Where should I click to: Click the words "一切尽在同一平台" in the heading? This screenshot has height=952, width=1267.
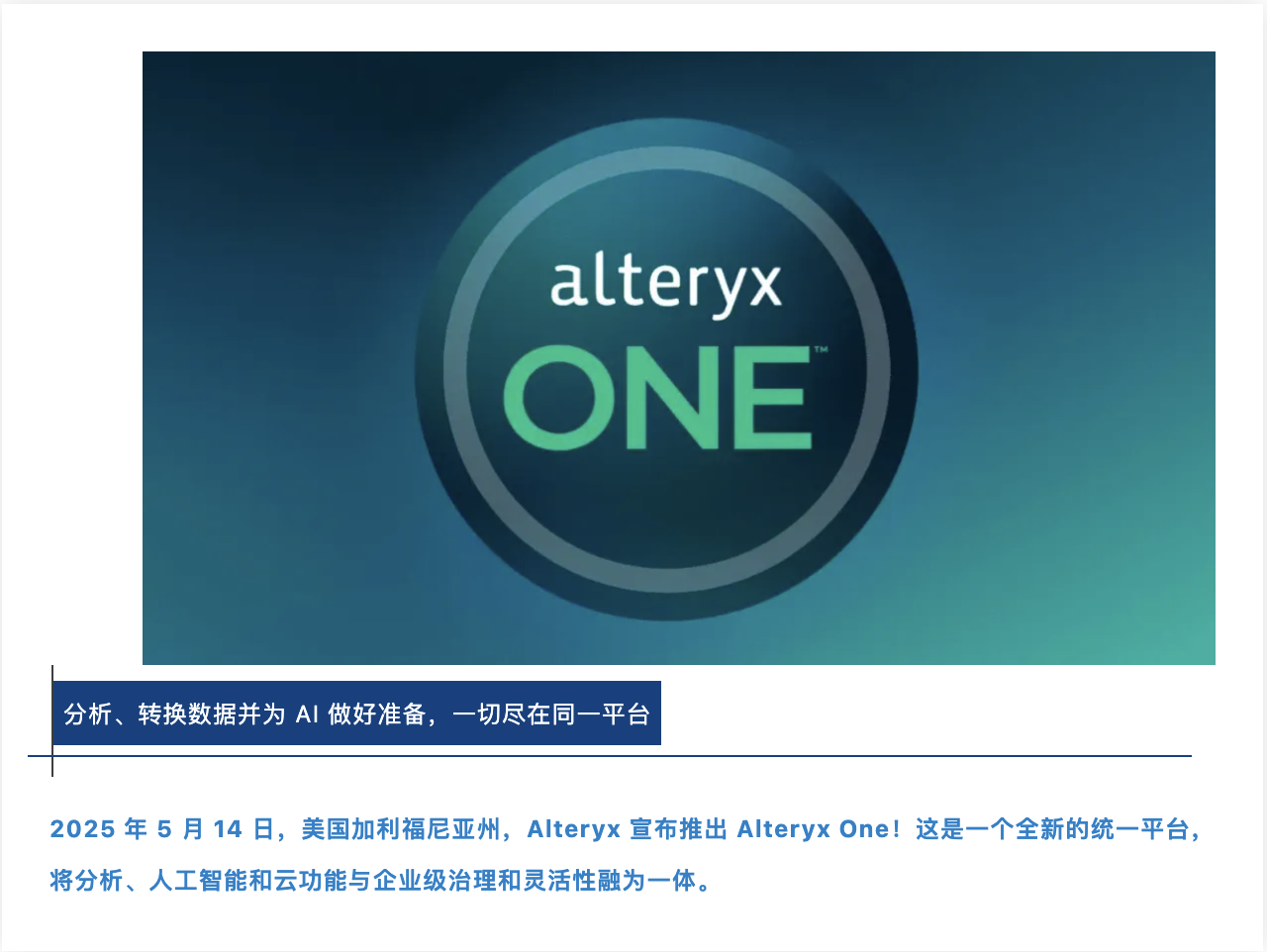coord(551,714)
